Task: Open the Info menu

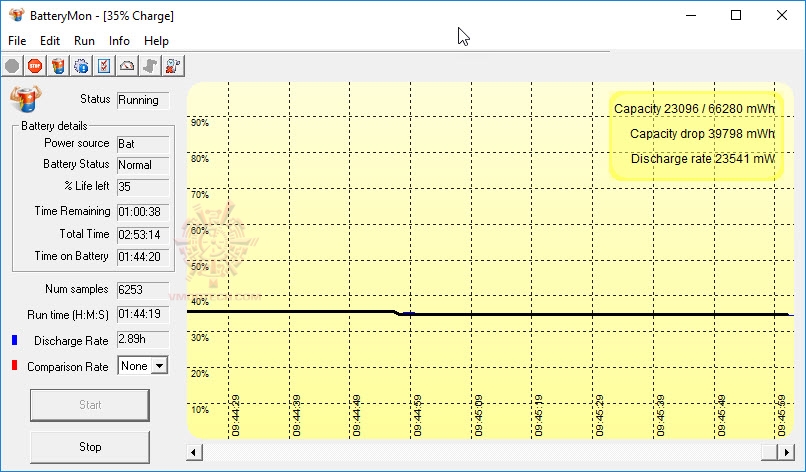Action: tap(119, 41)
